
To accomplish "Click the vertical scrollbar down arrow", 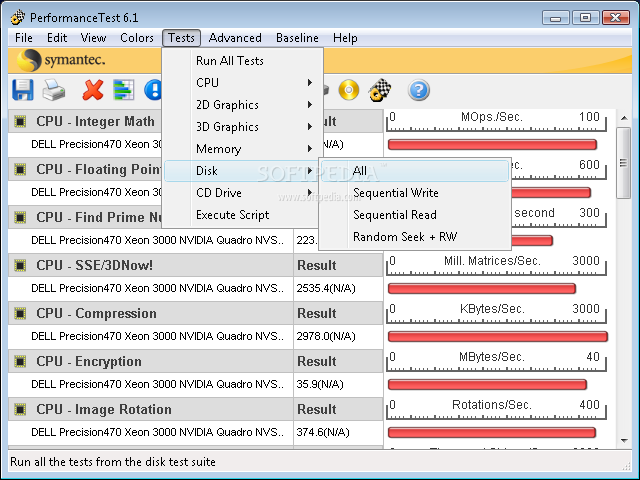I will coord(624,440).
